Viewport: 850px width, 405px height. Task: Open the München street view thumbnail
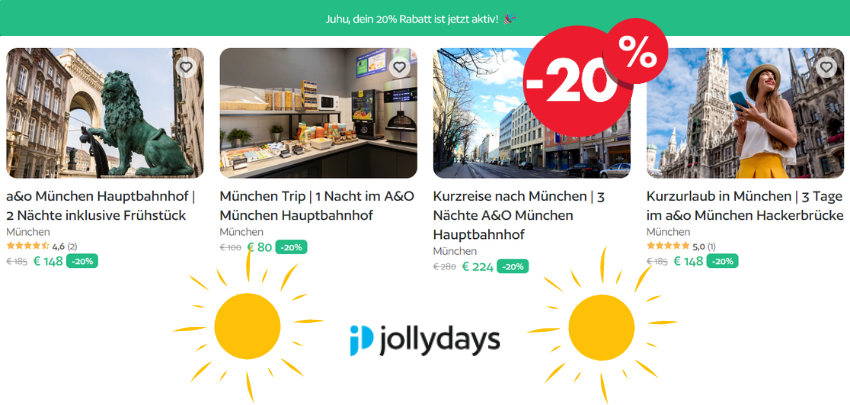click(x=532, y=113)
